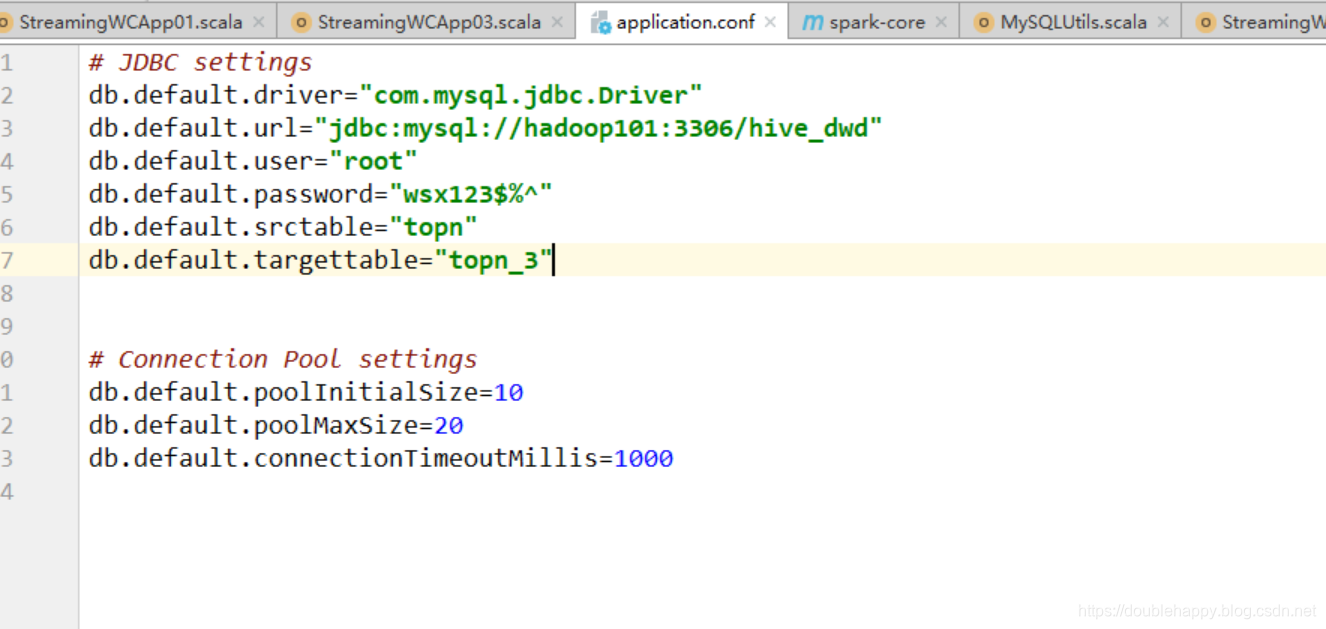Click the "# JDBC settings" comment

click(x=200, y=63)
